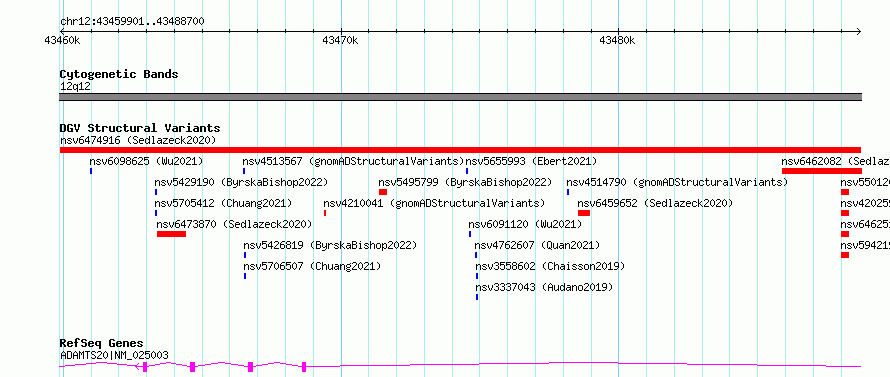Click nsv6091120 (Wu2021) variant label

(526, 224)
